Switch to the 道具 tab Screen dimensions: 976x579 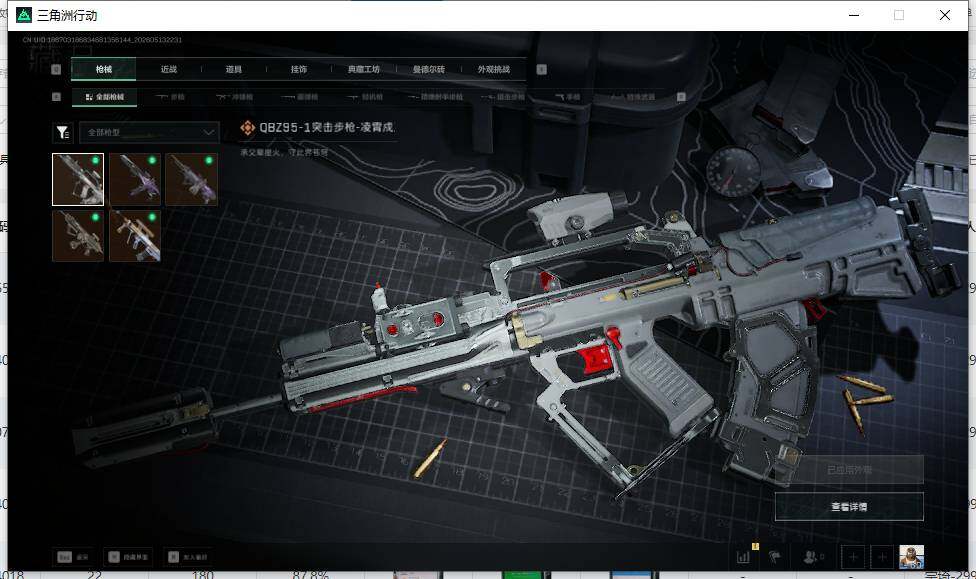tap(233, 69)
